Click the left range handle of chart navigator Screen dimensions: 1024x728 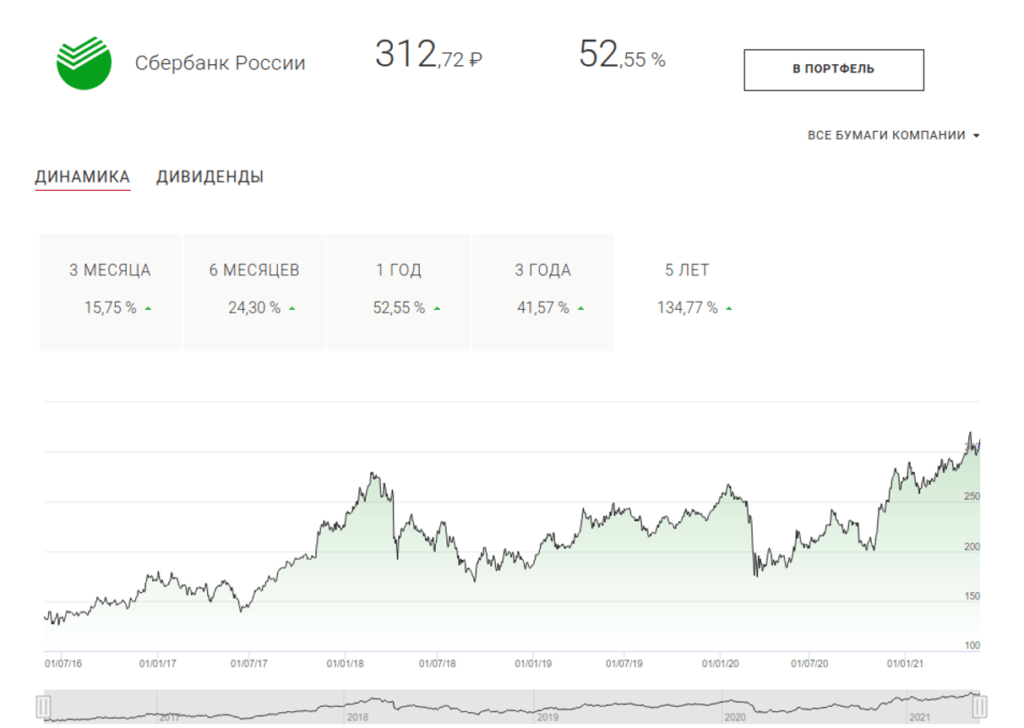pyautogui.click(x=43, y=706)
